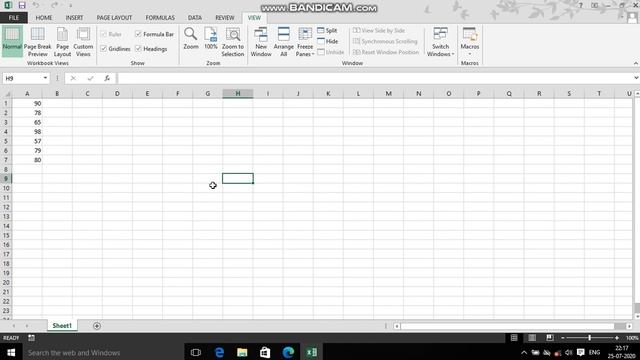The height and width of the screenshot is (360, 640).
Task: Click zoom out minus button
Action: [563, 338]
